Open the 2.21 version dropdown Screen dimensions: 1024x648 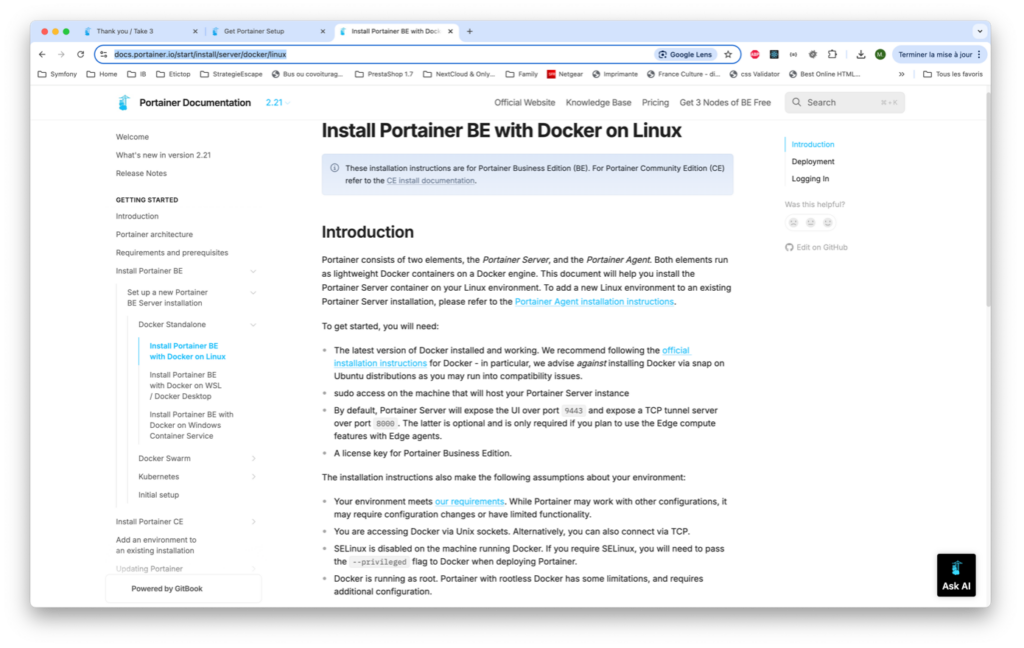point(278,103)
